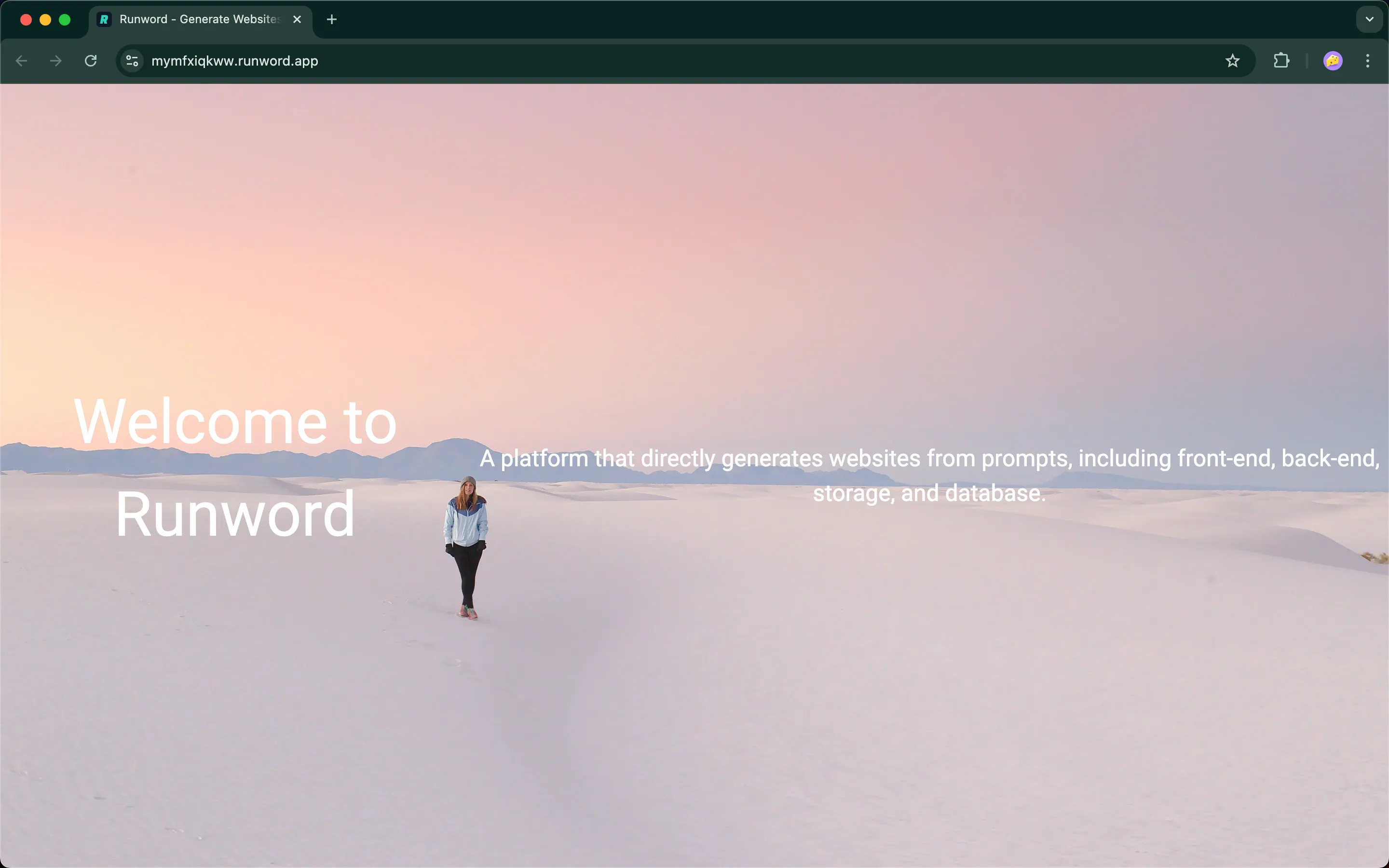Click the forward navigation arrow
1389x868 pixels.
point(55,61)
